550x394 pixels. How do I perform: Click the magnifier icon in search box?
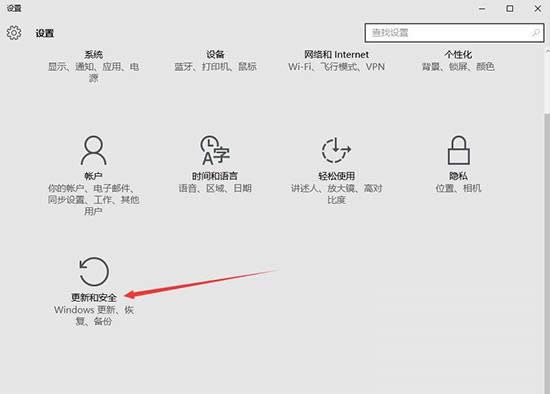click(535, 33)
